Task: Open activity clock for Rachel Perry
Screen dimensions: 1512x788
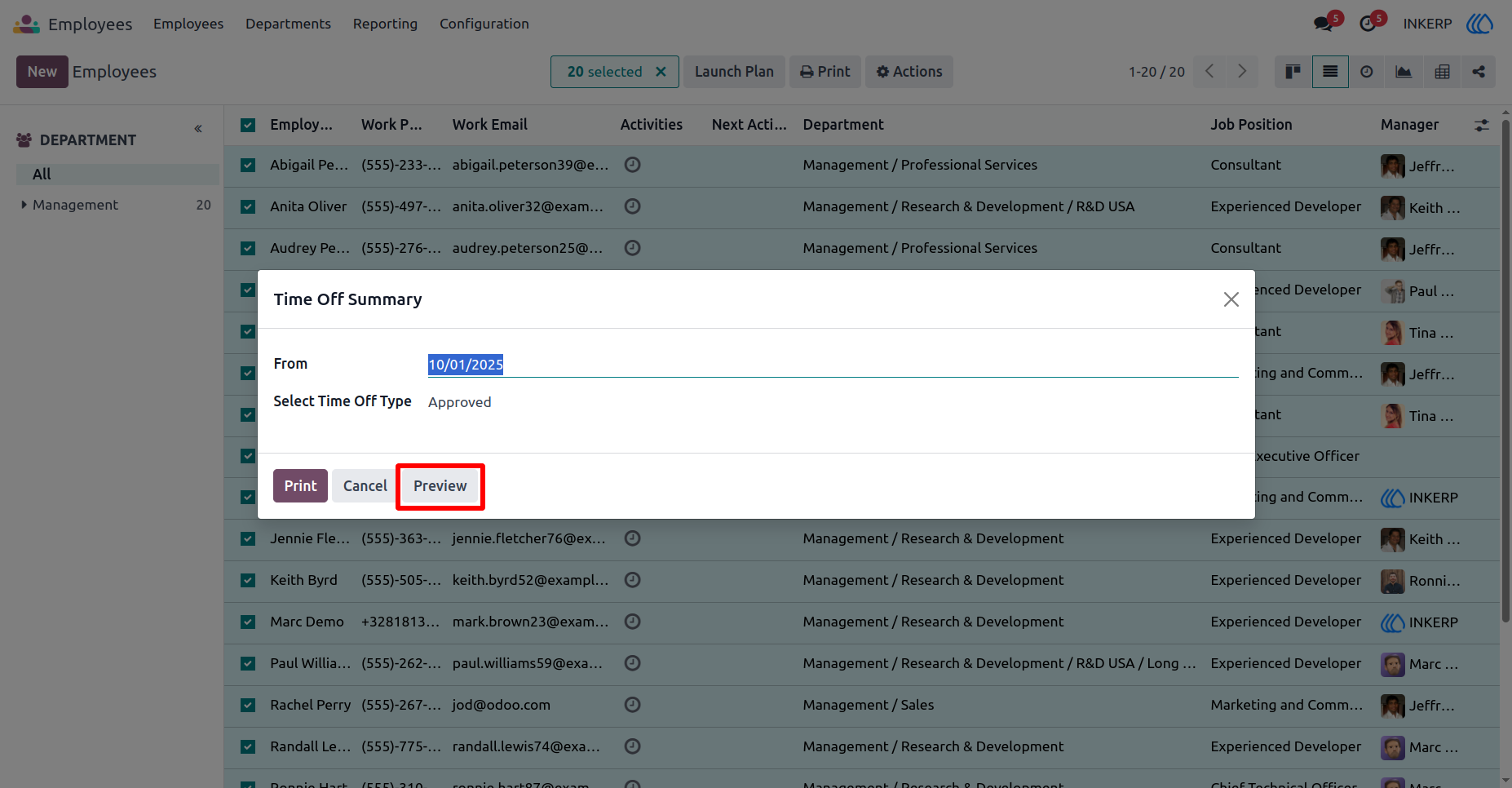Action: tap(632, 705)
